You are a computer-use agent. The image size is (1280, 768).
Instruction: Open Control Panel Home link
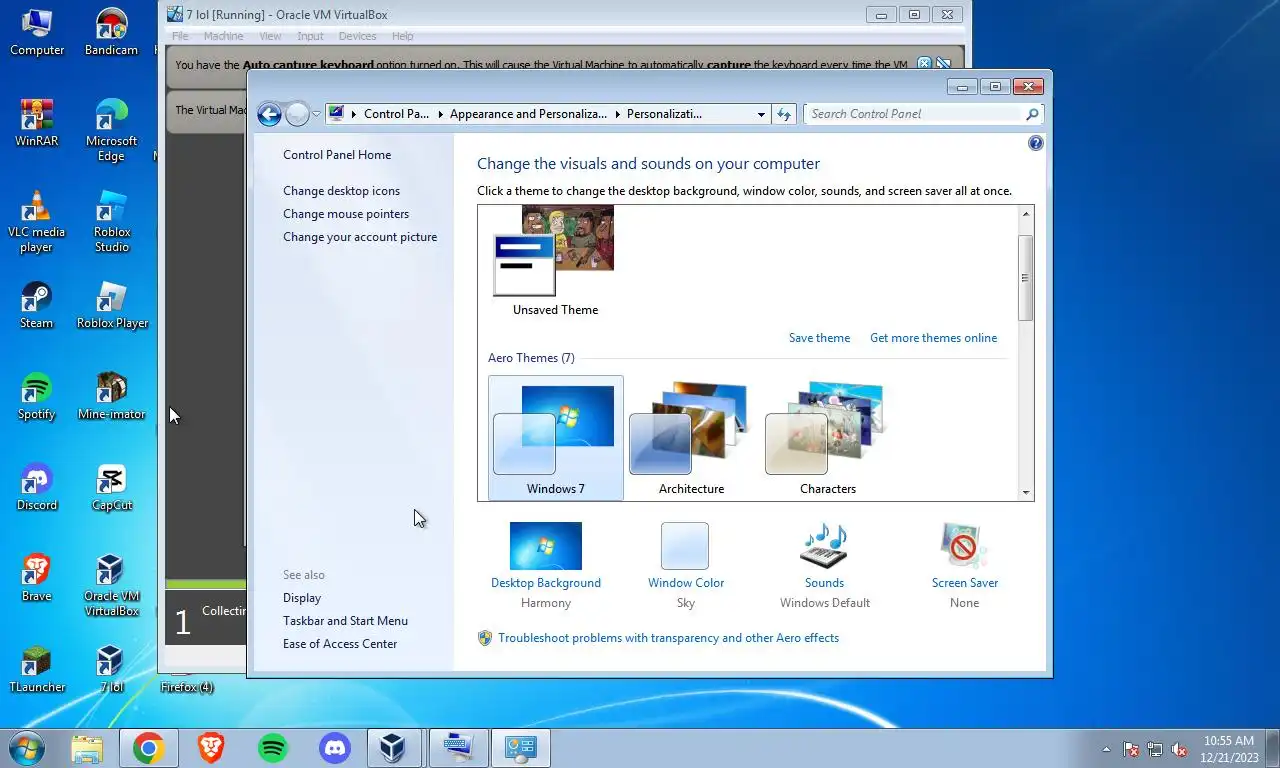point(337,155)
